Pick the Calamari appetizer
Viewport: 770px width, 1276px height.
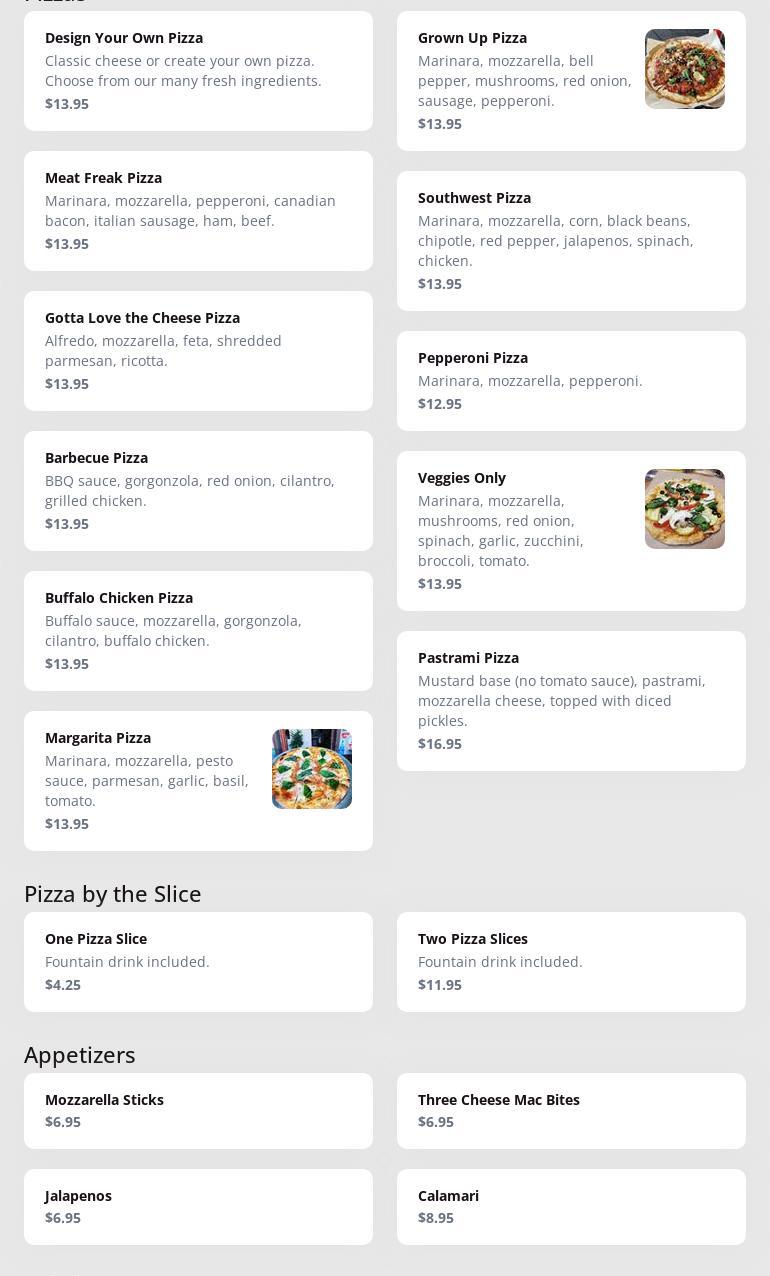point(571,1207)
